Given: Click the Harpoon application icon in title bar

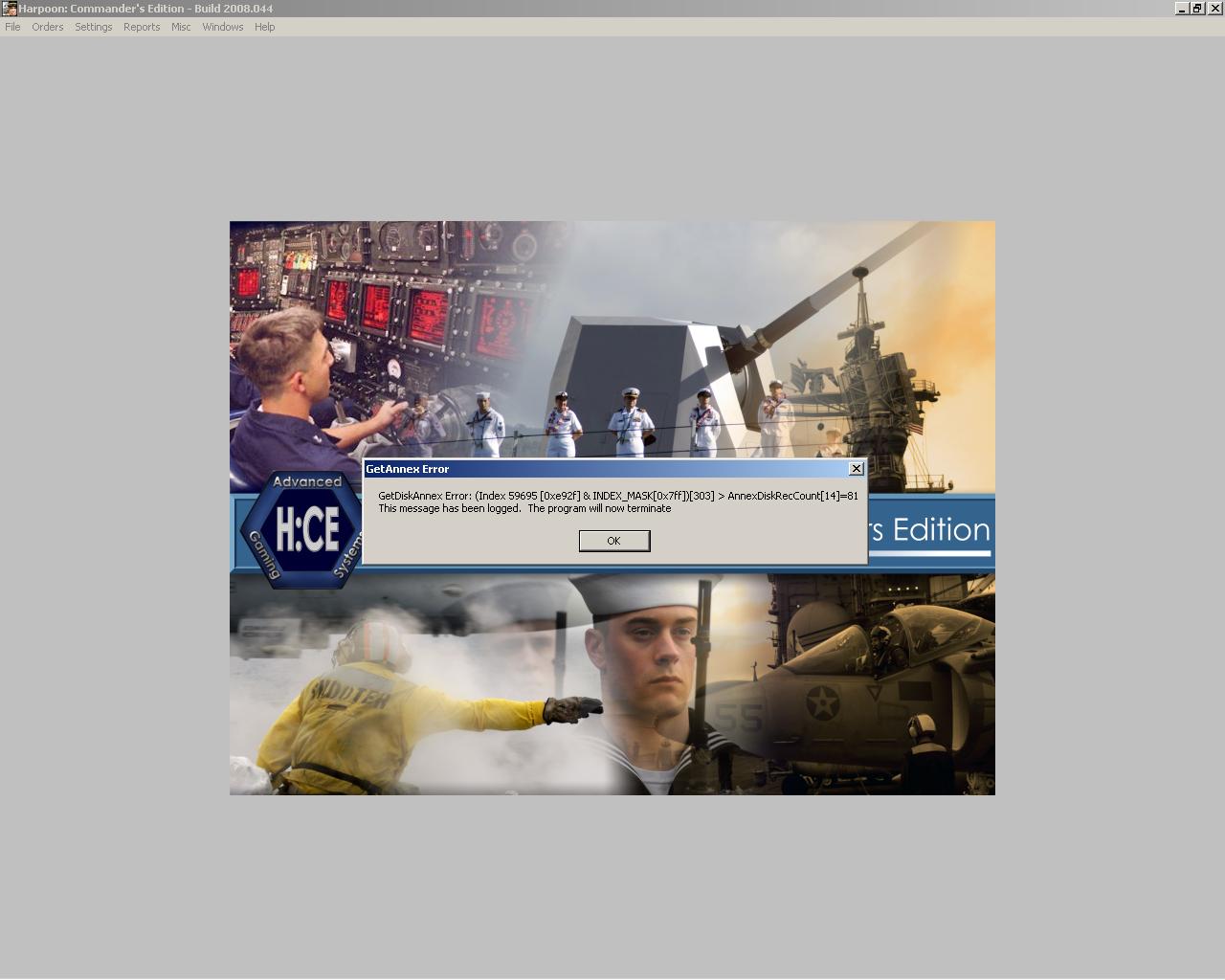Looking at the screenshot, I should click(9, 9).
